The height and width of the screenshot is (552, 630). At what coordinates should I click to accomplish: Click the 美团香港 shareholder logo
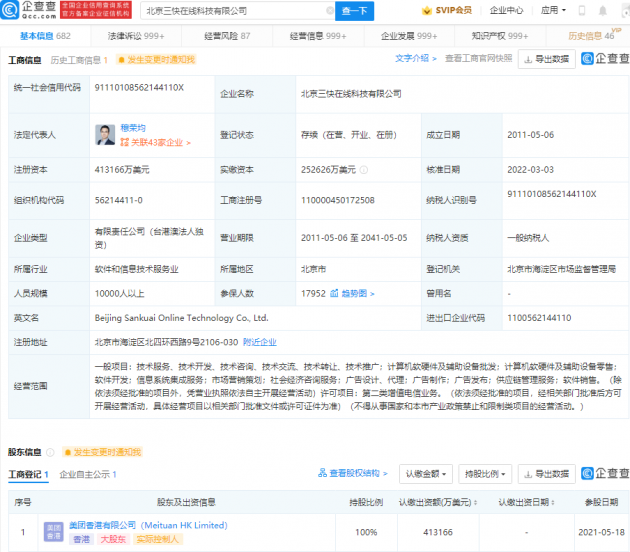click(53, 532)
